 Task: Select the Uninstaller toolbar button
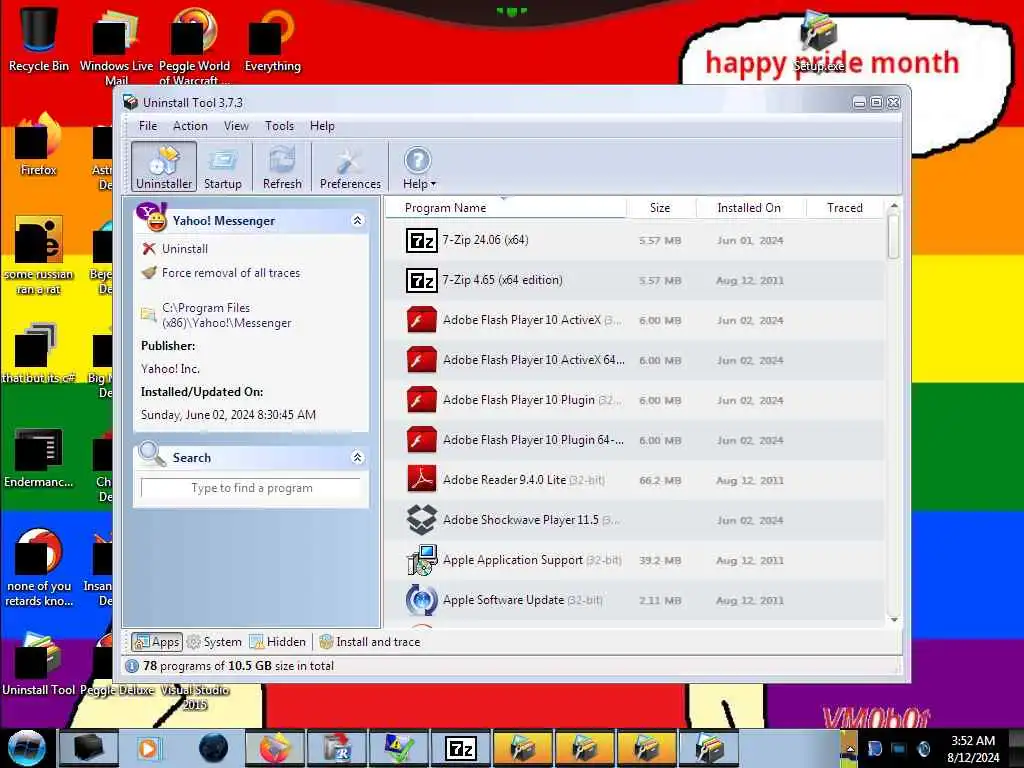[x=163, y=167]
